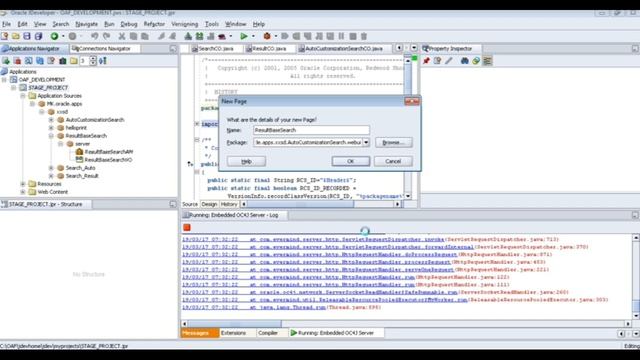Open dropdown arrow beside the Run icon

click(253, 36)
